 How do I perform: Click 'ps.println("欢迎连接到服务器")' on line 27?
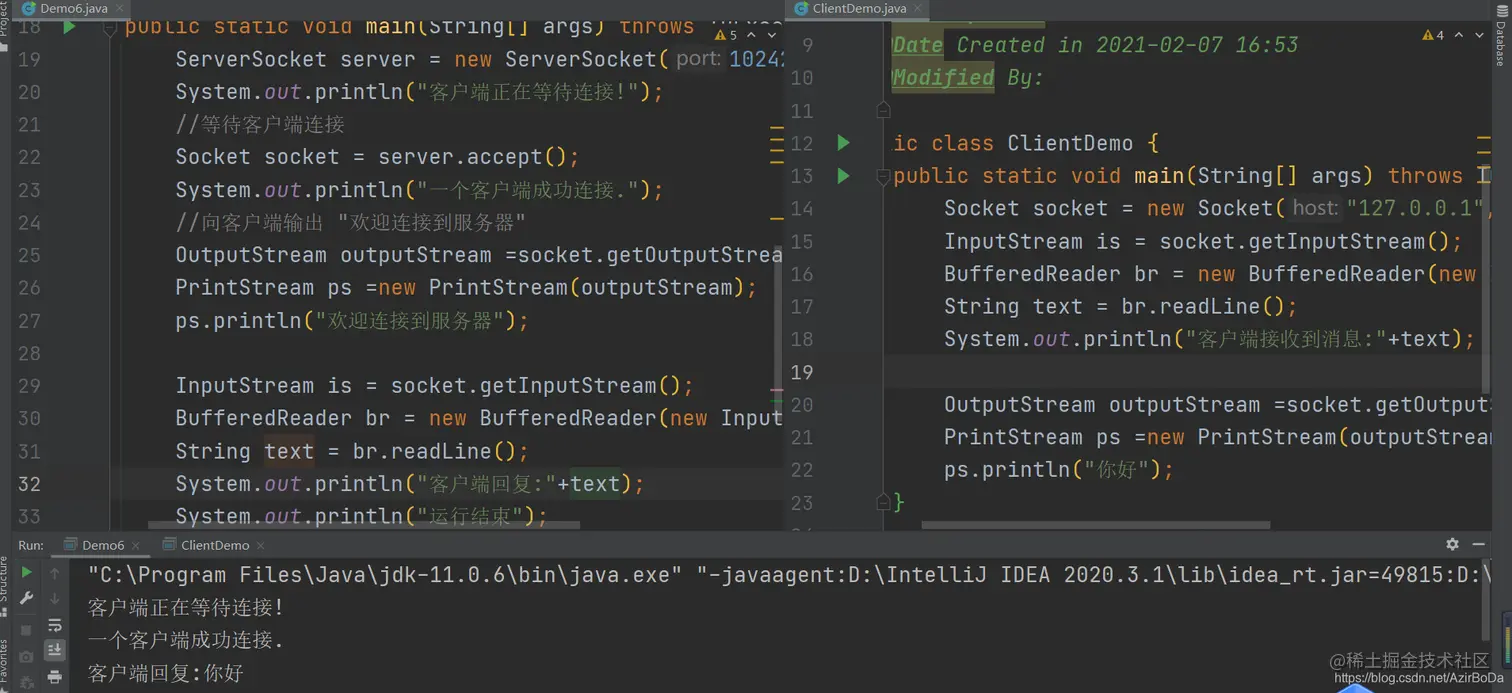coord(345,320)
